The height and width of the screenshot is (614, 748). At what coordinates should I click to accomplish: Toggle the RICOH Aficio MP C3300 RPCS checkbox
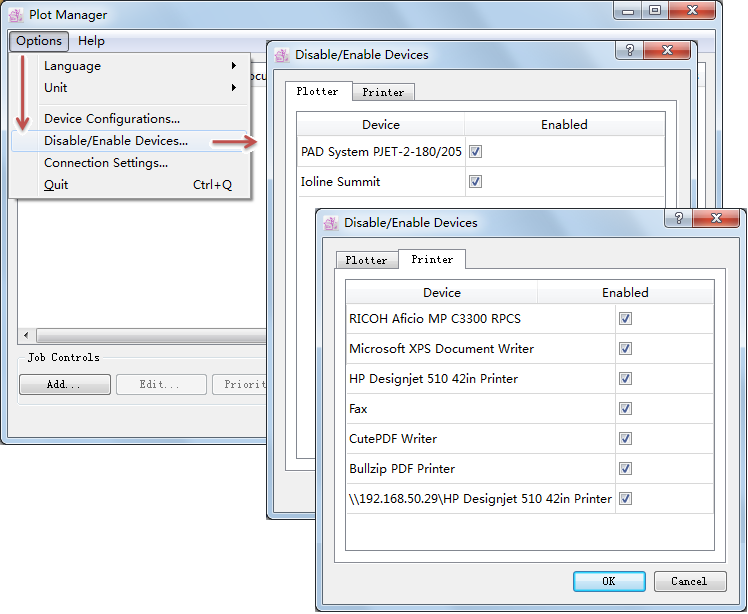coord(625,319)
